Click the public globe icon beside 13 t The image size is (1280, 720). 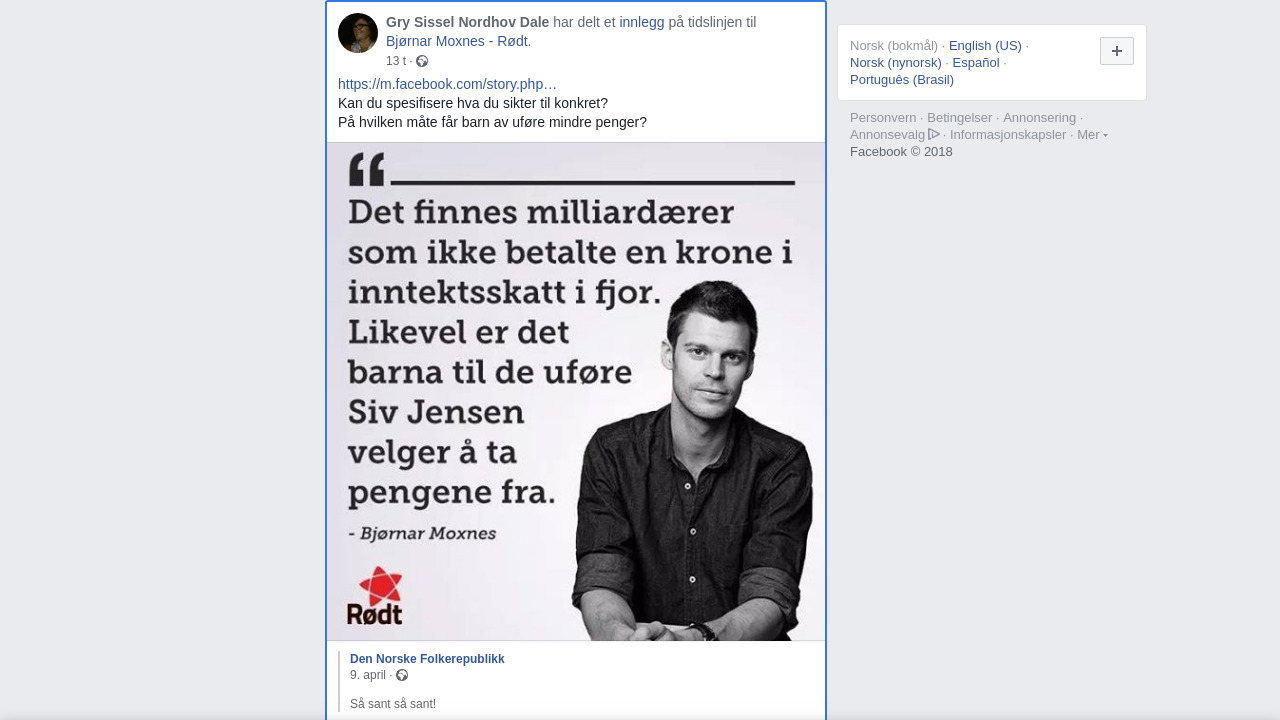(x=422, y=61)
